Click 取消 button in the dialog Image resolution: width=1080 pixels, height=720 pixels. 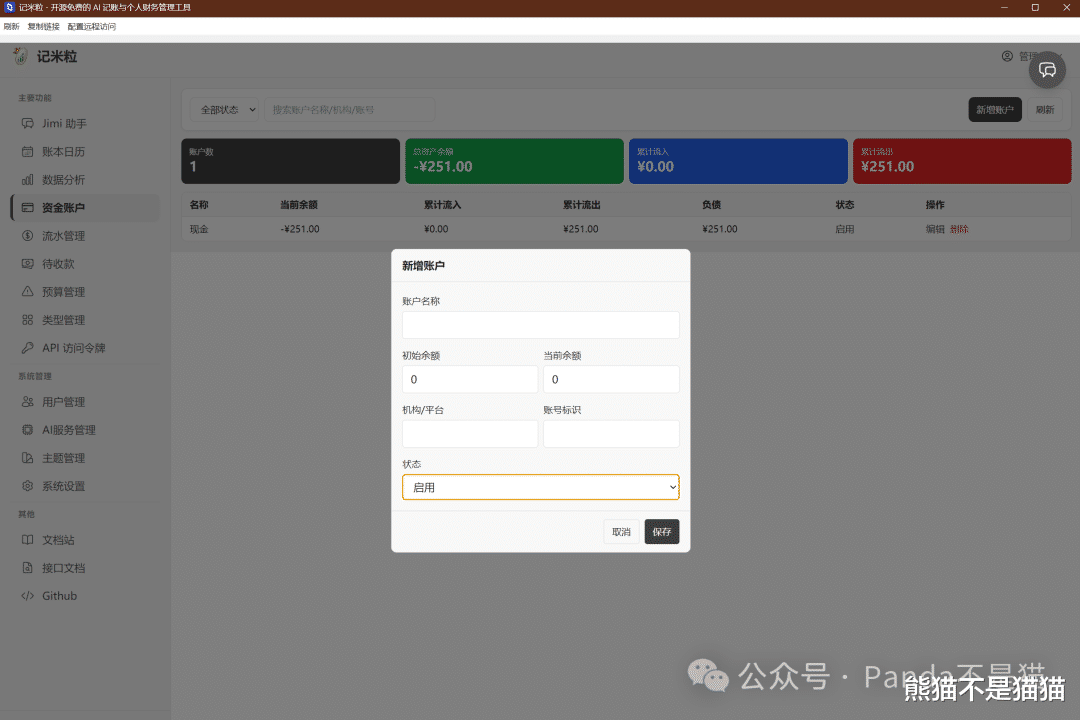click(x=621, y=532)
